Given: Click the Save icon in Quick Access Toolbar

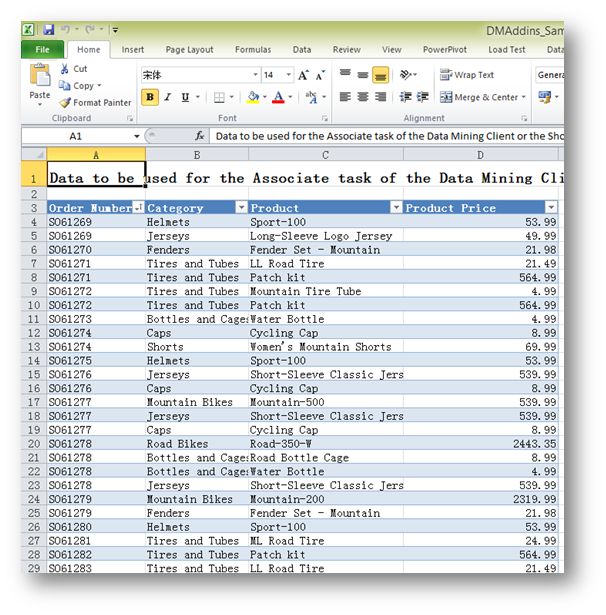Looking at the screenshot, I should click(x=49, y=29).
